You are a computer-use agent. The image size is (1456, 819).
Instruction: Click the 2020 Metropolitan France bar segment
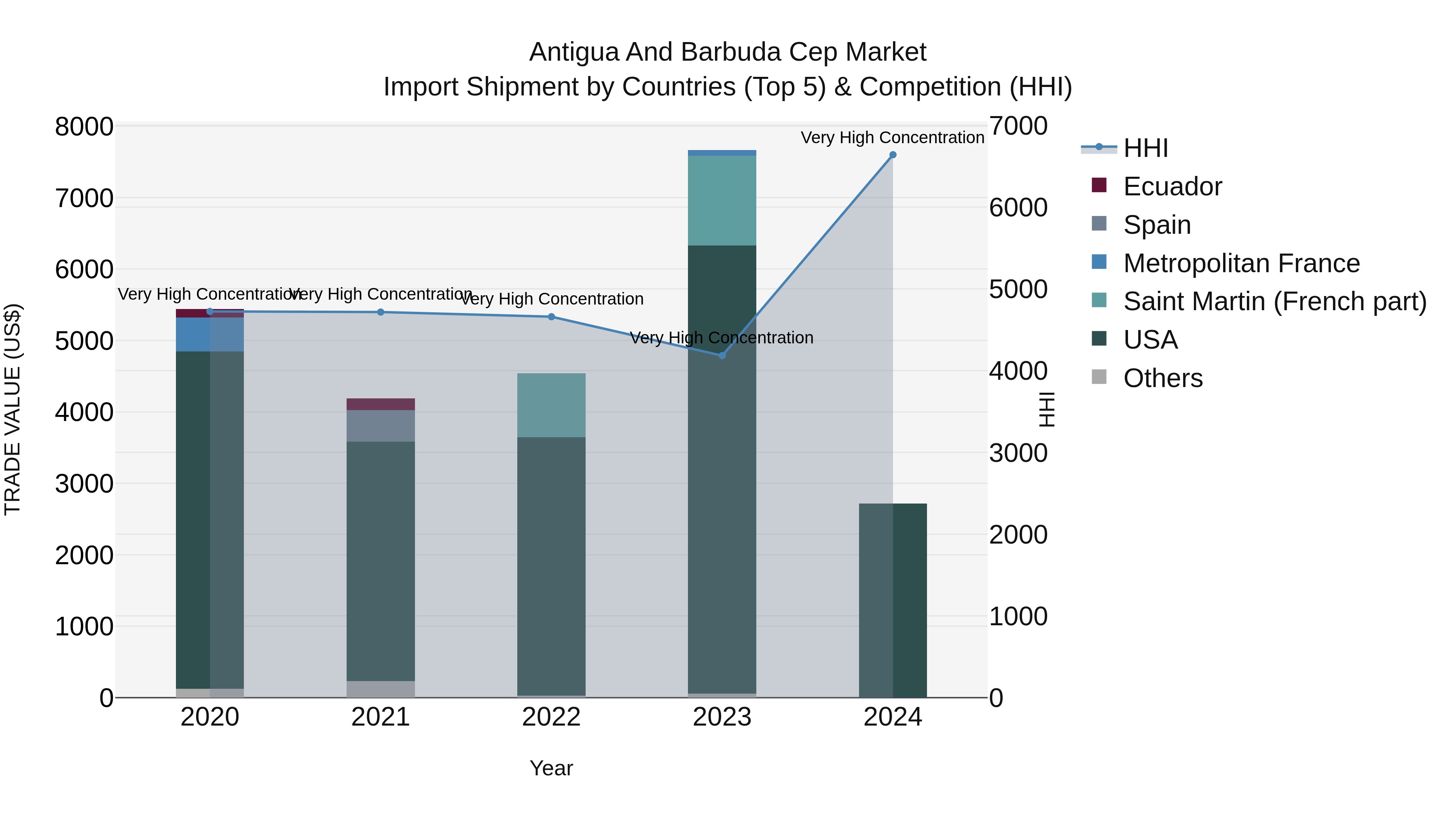[210, 334]
